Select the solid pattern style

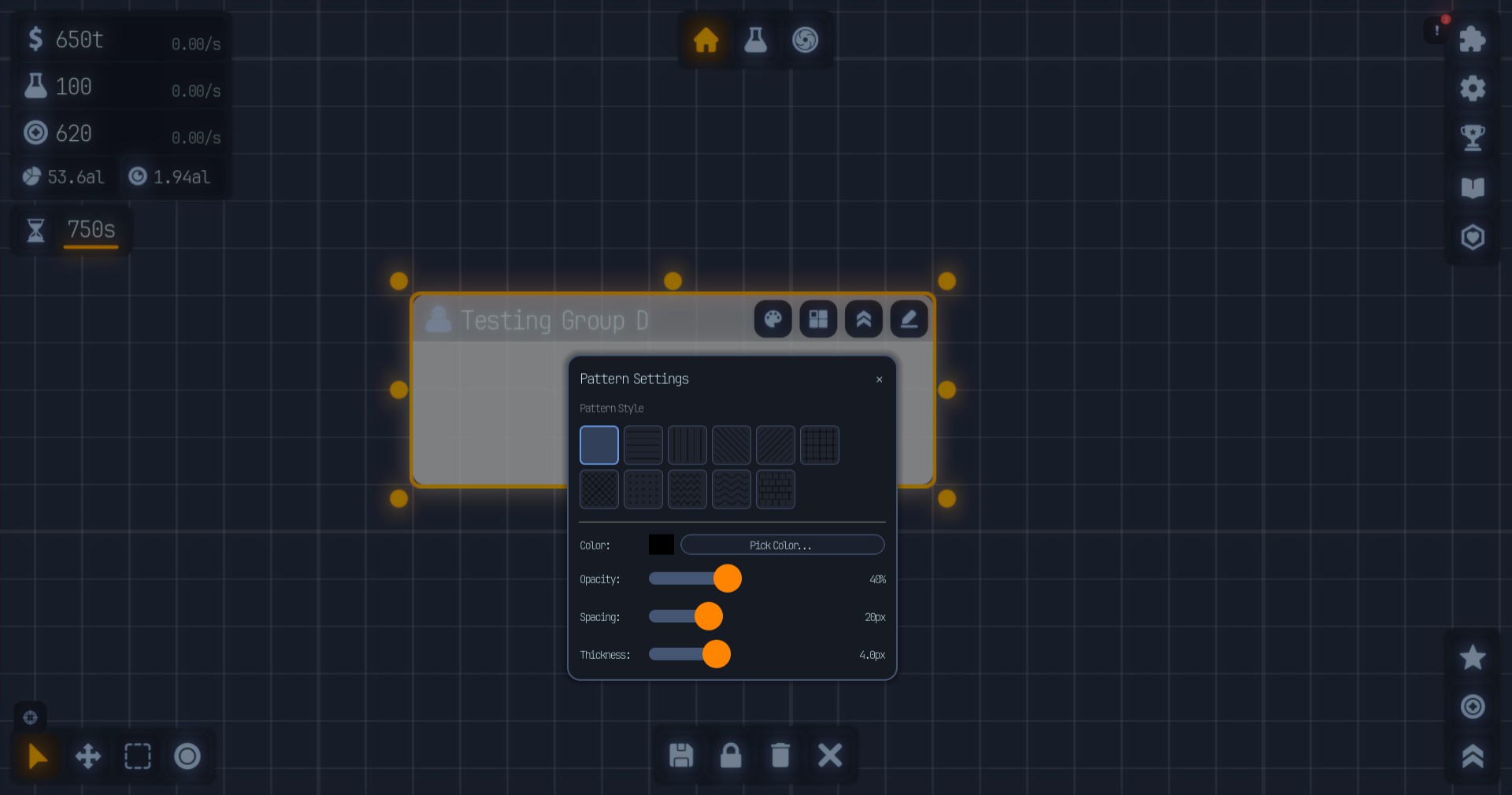598,445
